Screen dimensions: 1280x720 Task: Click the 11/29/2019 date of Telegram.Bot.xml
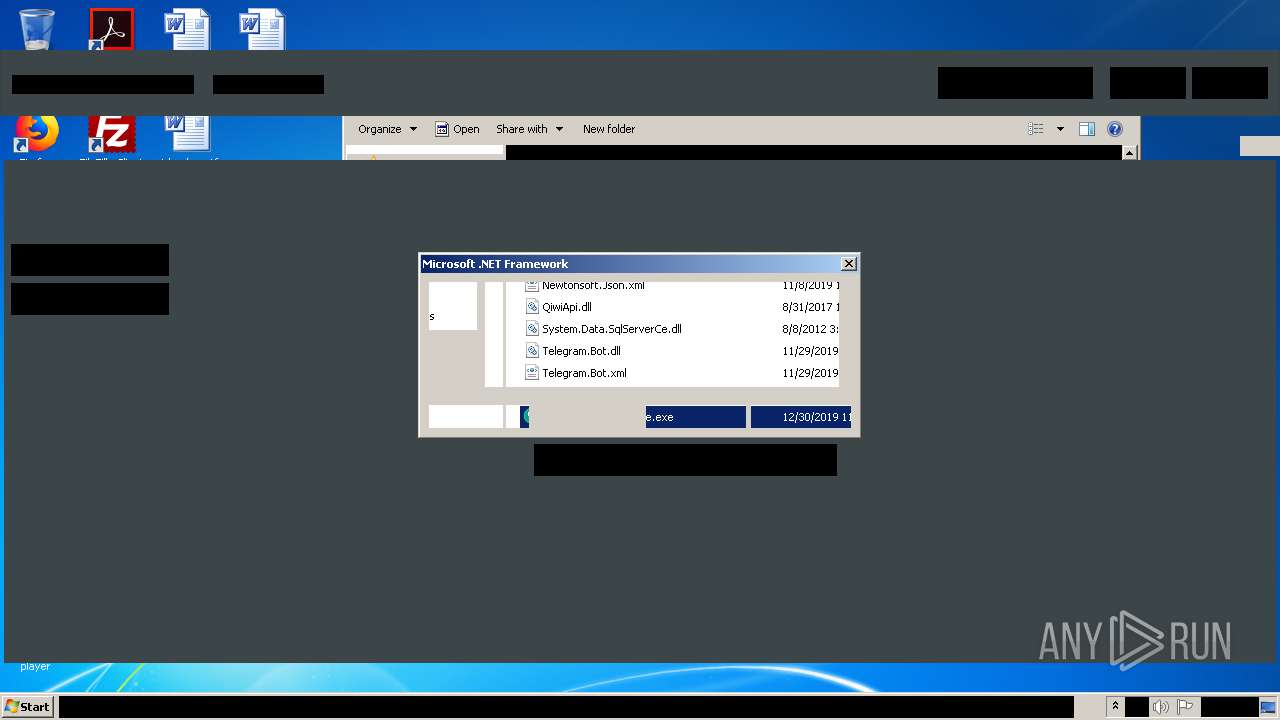(811, 373)
